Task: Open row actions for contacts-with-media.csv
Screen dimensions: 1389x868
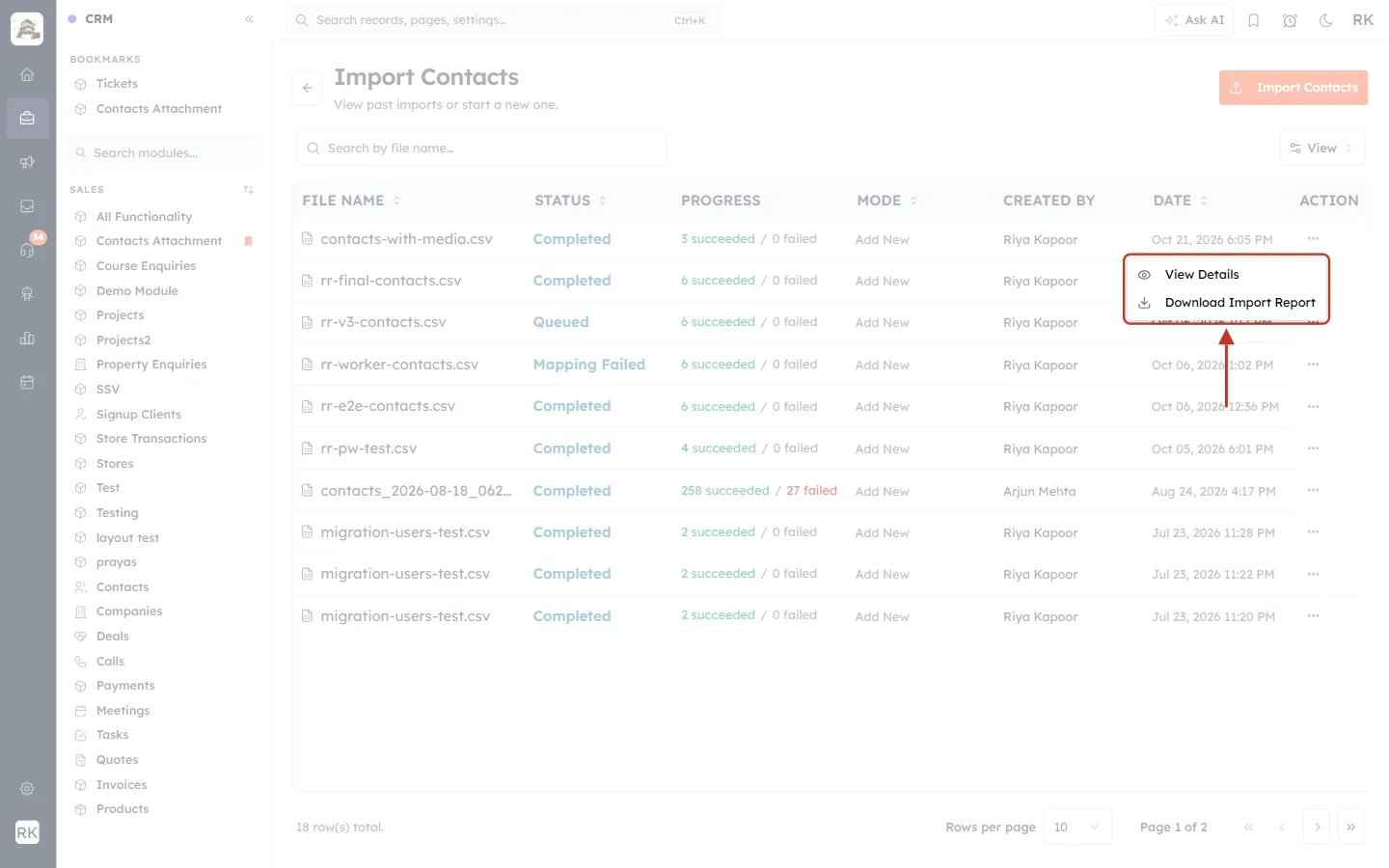Action: (1313, 238)
